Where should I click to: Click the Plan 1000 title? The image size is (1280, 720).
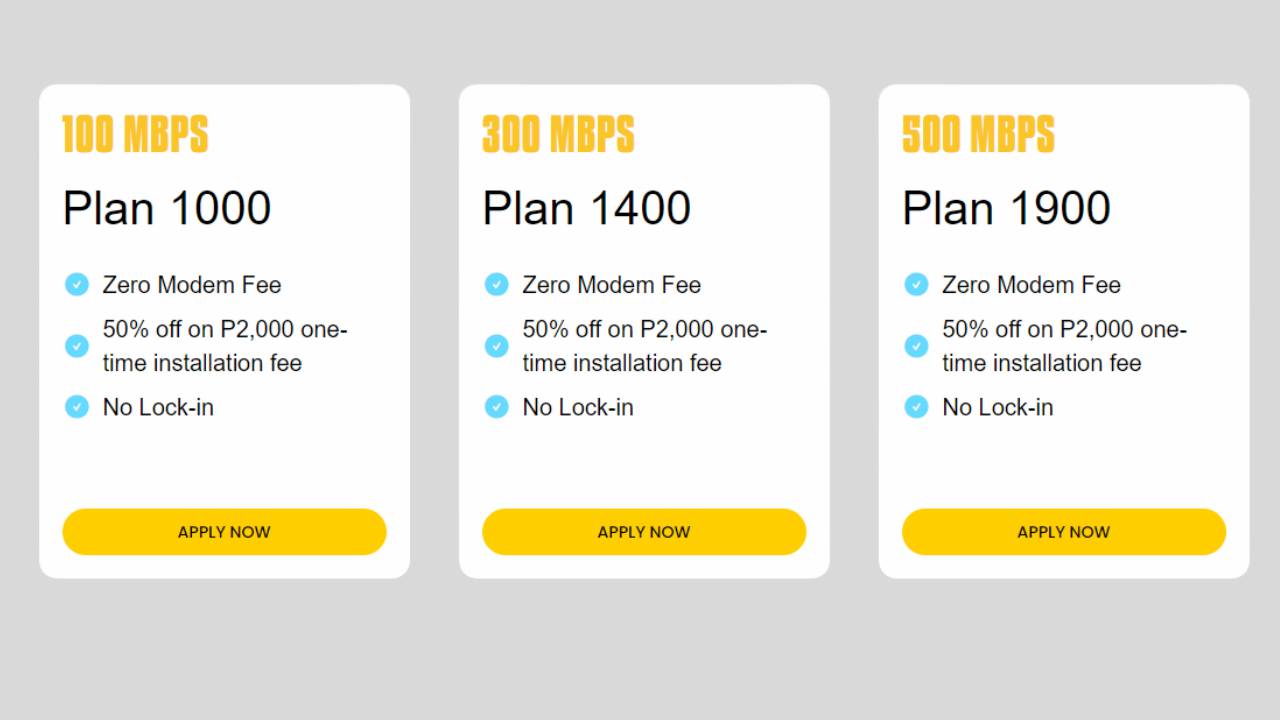tap(167, 208)
